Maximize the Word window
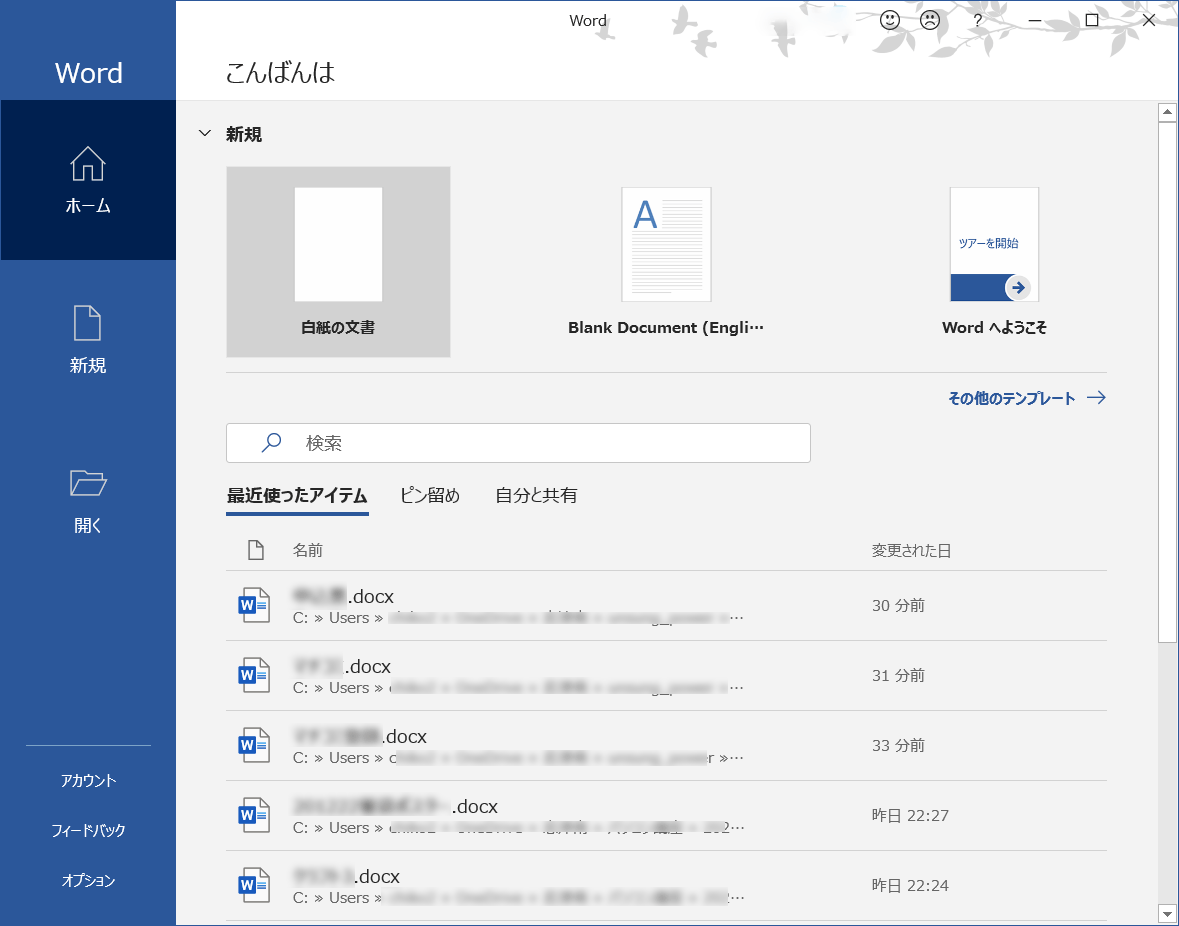This screenshot has width=1179, height=926. (x=1092, y=20)
